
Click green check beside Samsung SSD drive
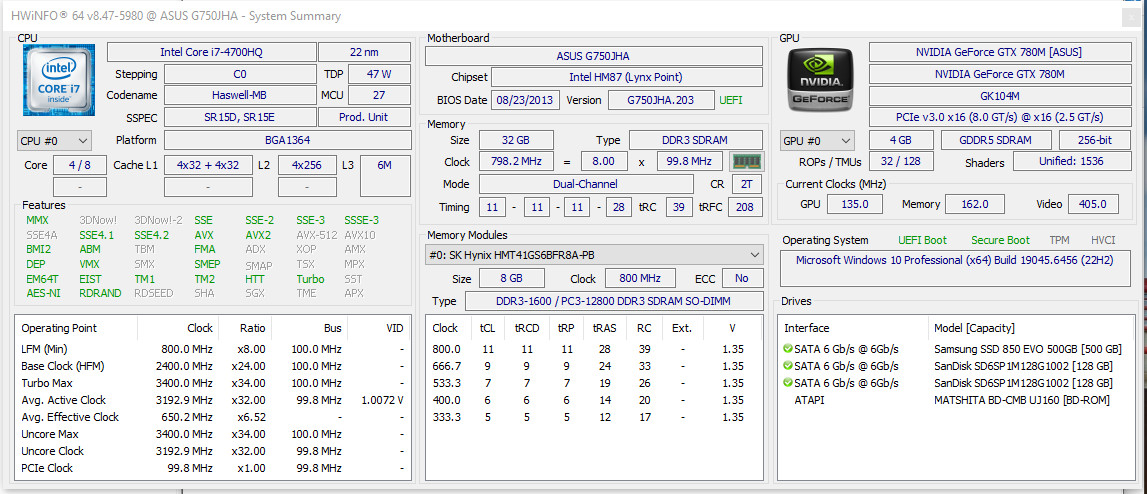788,348
